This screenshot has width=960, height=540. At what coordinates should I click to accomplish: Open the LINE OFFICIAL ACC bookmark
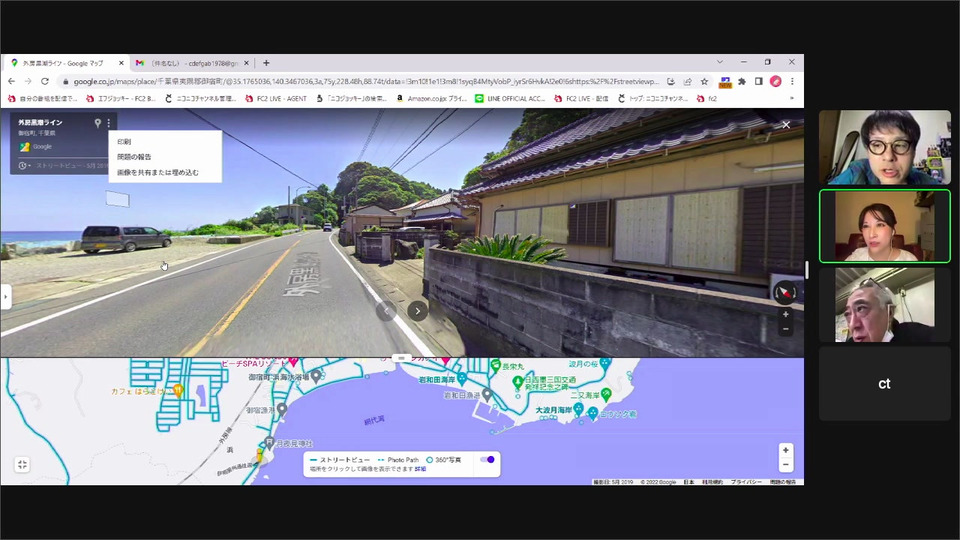click(x=510, y=98)
